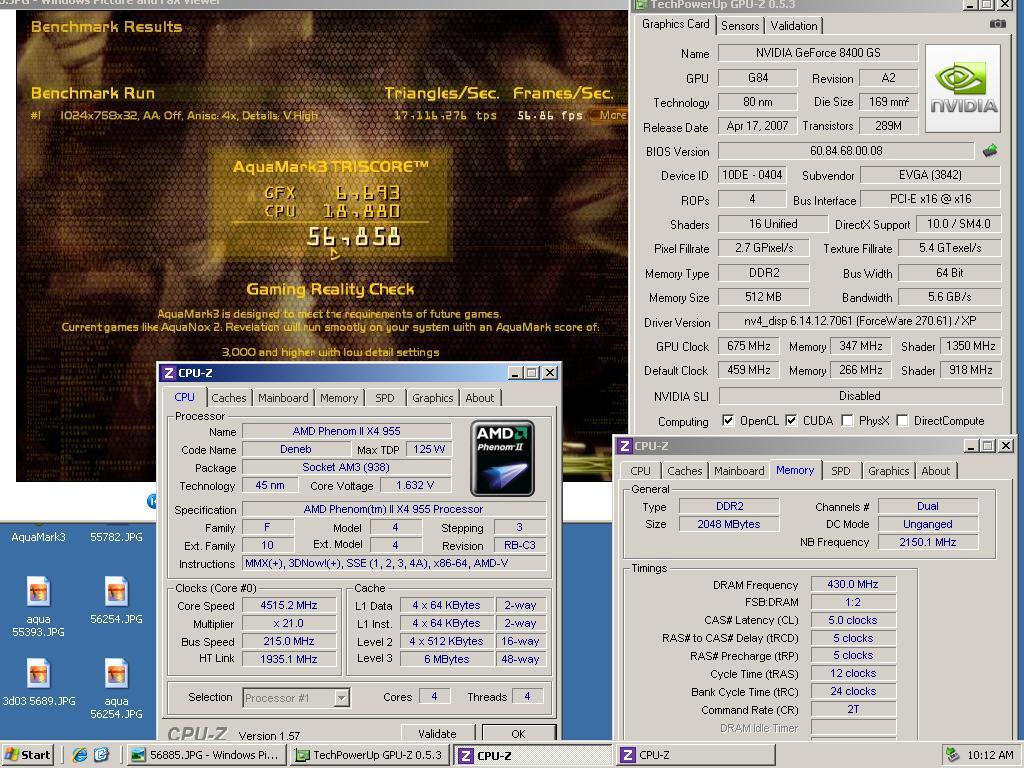
Task: Click the DRAM Frequency value 430.0 MHz
Action: (x=853, y=584)
